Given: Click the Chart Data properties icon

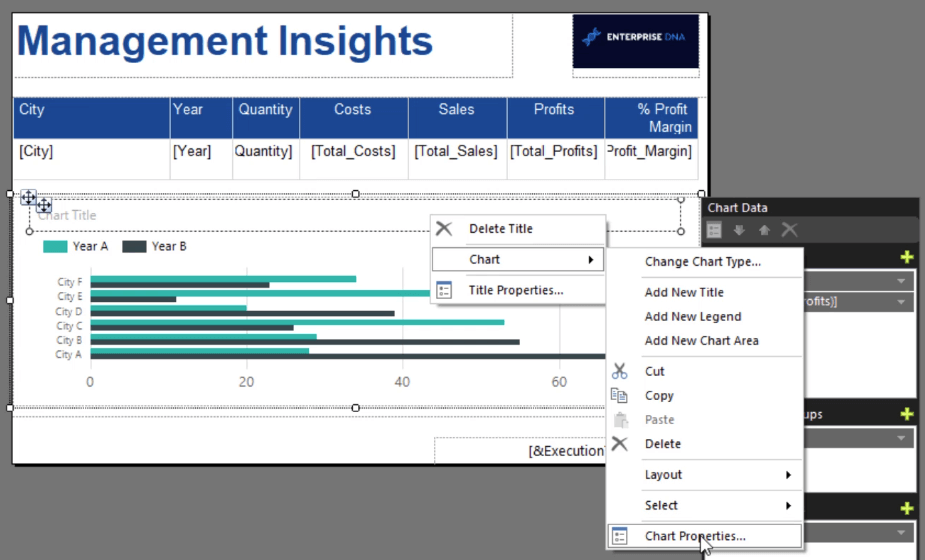Looking at the screenshot, I should [715, 230].
